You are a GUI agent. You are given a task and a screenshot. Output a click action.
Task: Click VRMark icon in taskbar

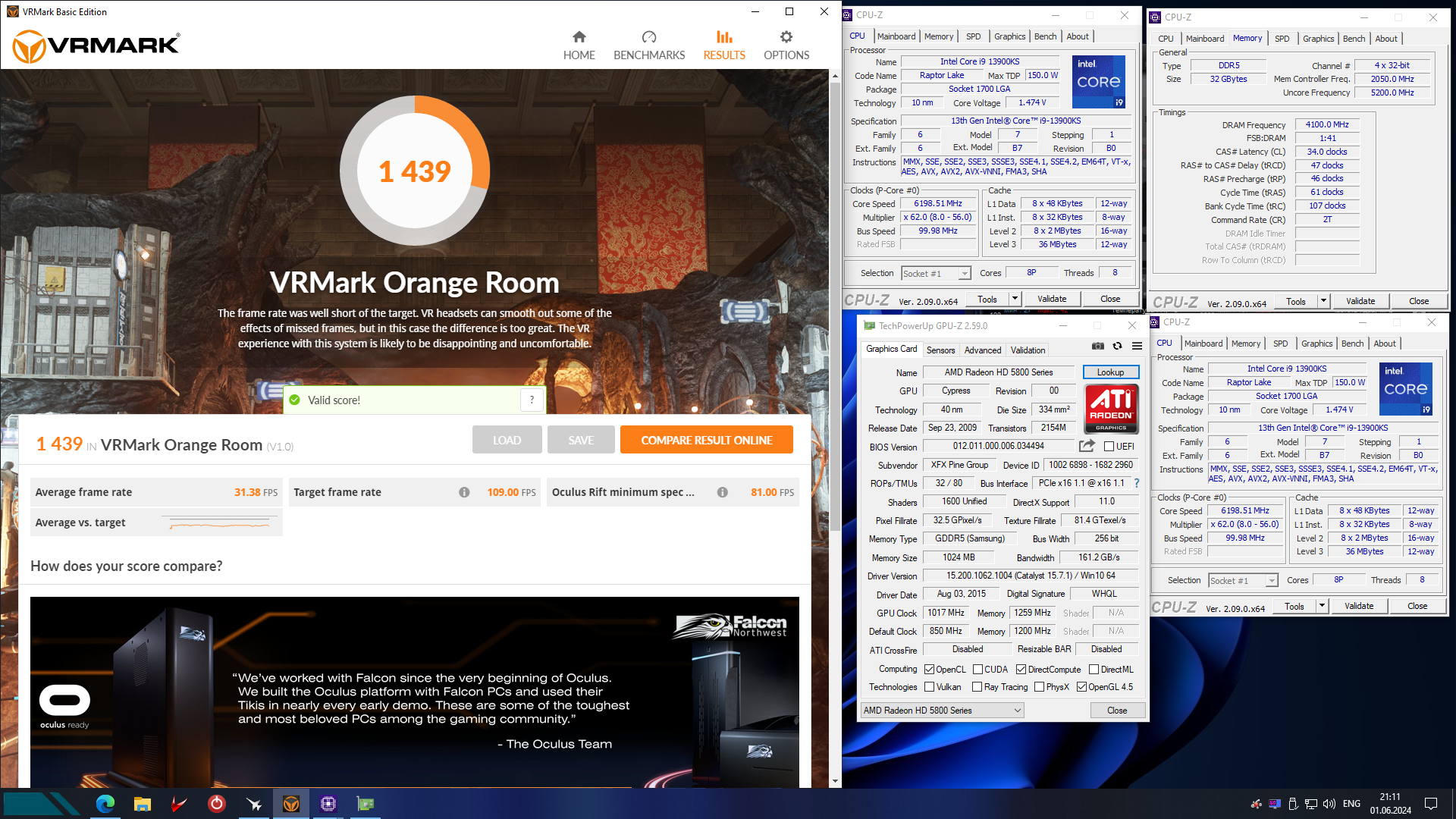point(291,804)
